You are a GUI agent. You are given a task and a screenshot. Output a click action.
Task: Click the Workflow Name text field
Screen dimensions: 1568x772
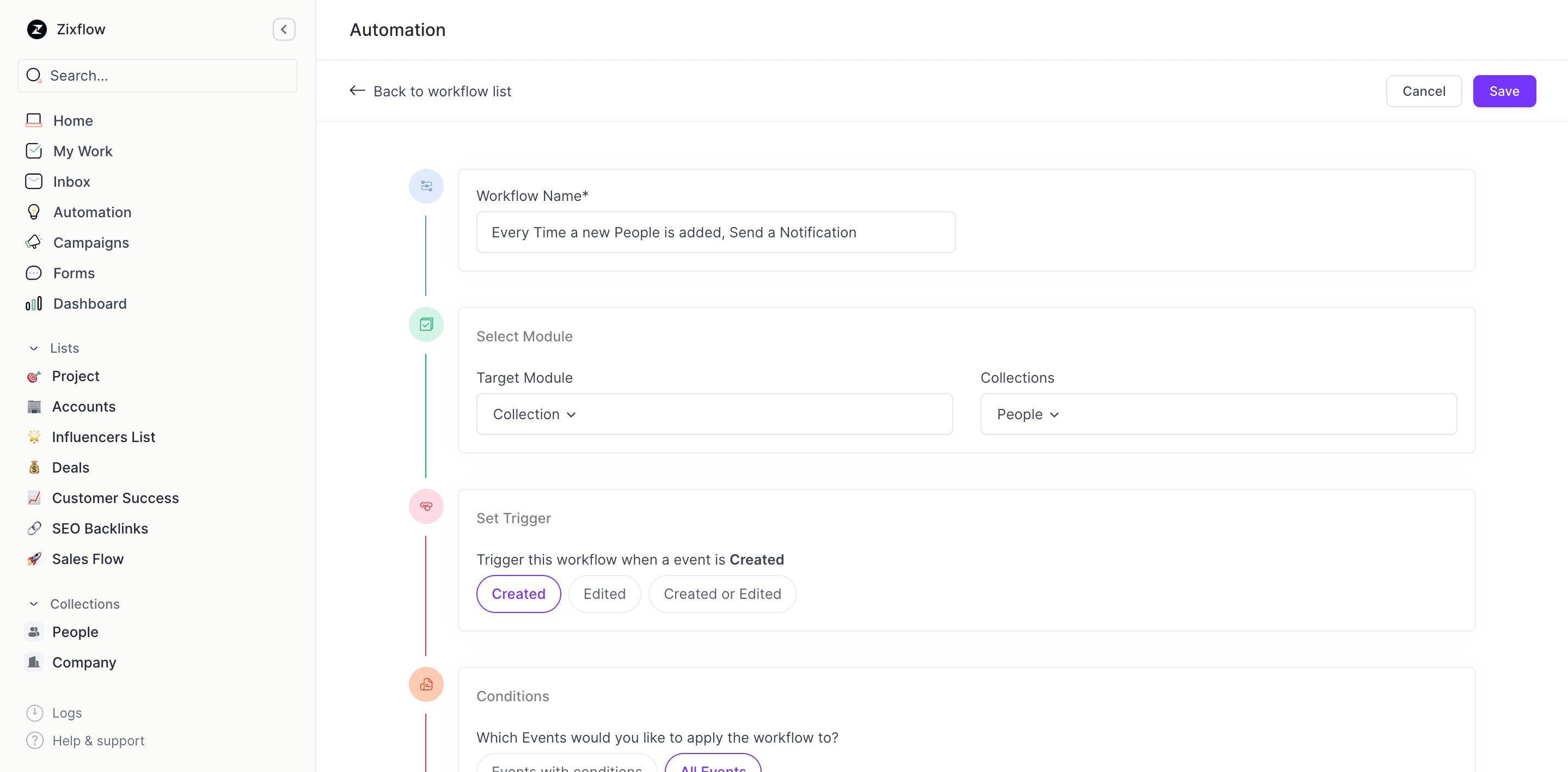pos(715,232)
